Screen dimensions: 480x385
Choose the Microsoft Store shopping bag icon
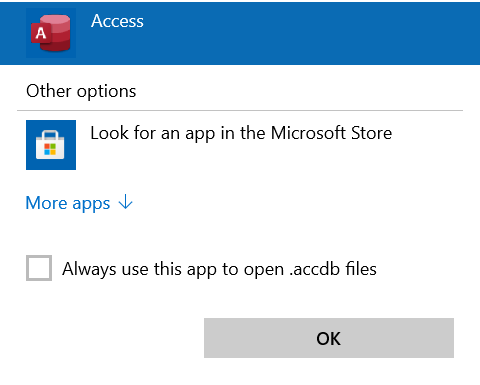pos(50,145)
